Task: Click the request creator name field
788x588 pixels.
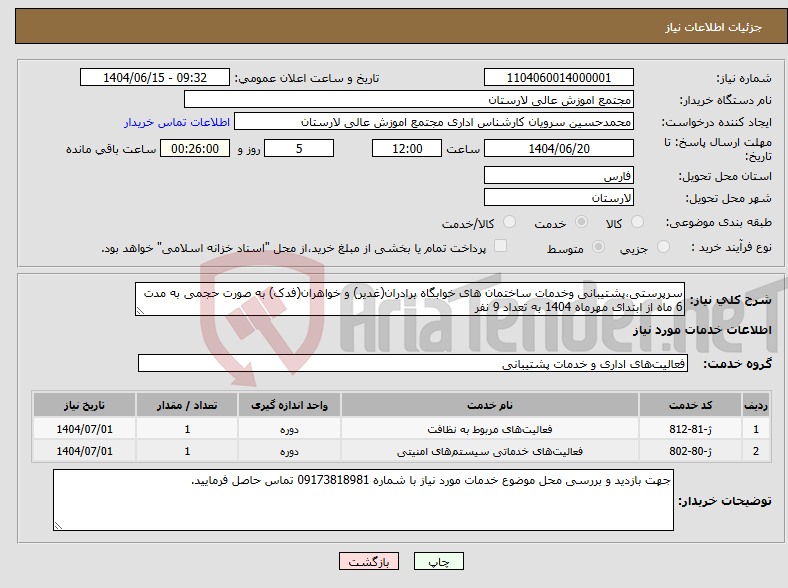Action: click(434, 122)
